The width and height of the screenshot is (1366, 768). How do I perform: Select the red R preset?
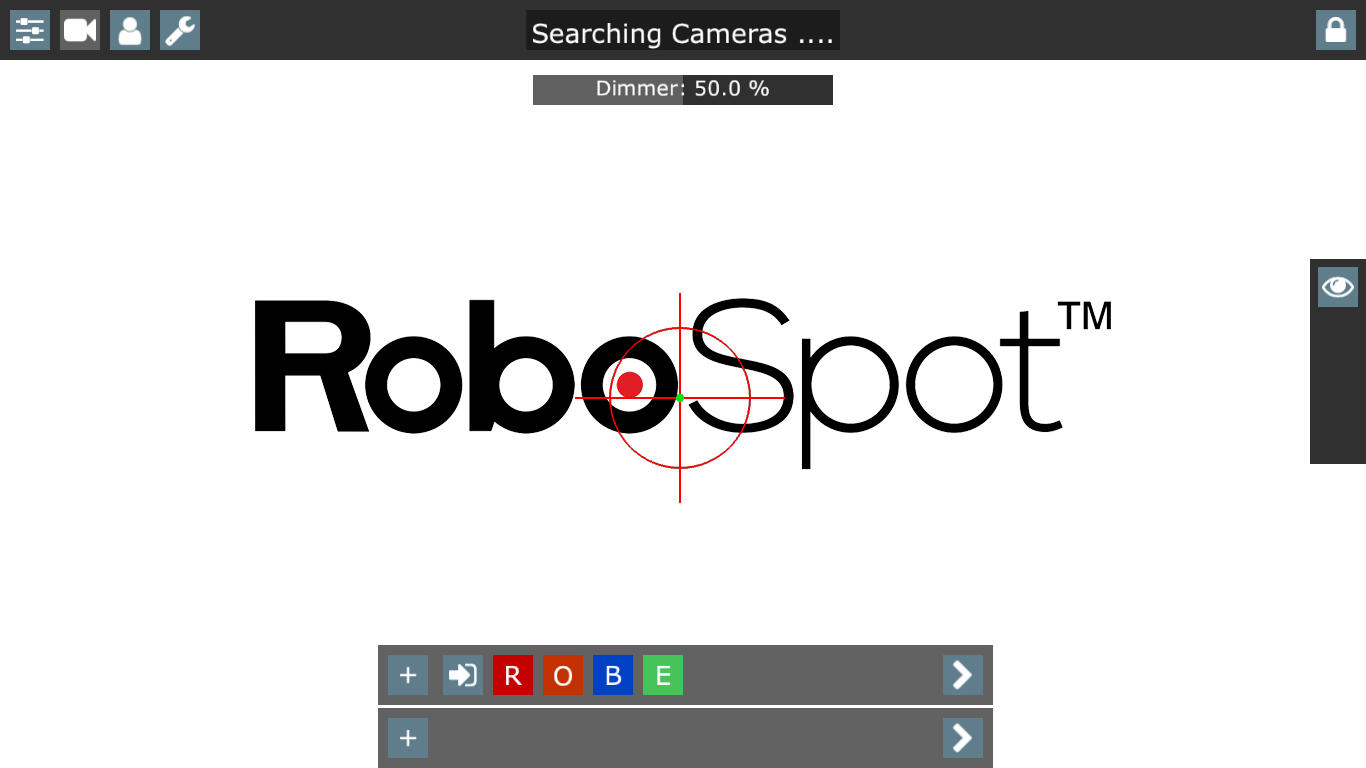point(513,675)
